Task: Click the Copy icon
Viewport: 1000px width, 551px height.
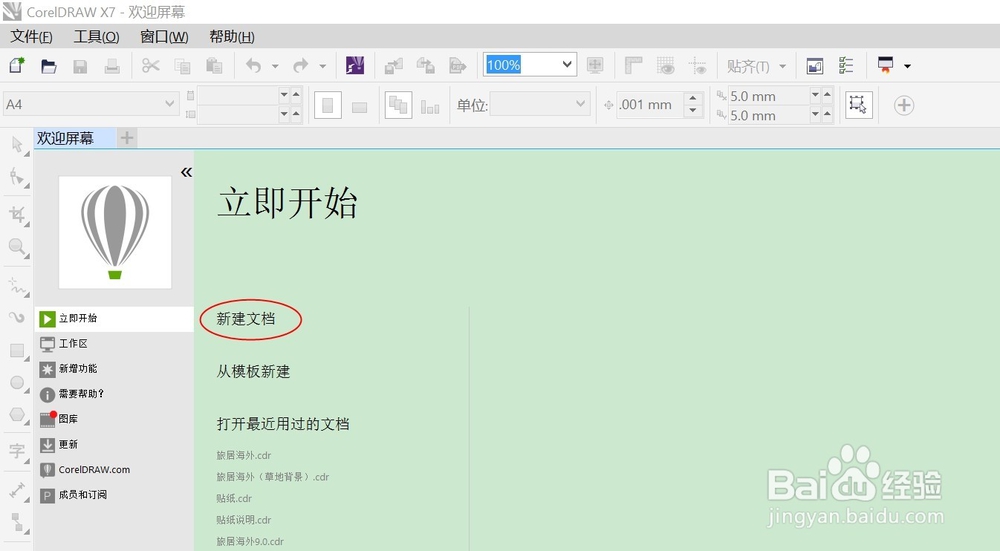Action: click(x=182, y=66)
